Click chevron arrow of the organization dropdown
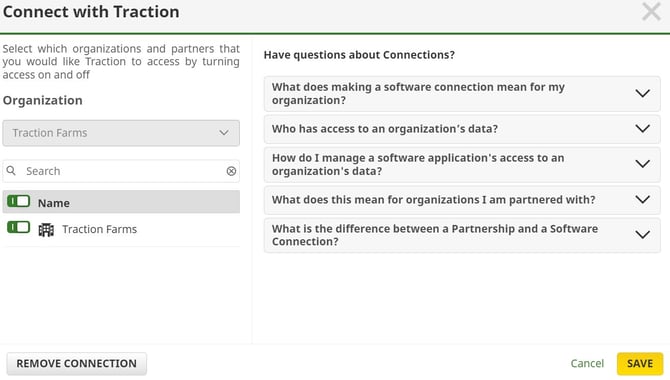 point(224,133)
